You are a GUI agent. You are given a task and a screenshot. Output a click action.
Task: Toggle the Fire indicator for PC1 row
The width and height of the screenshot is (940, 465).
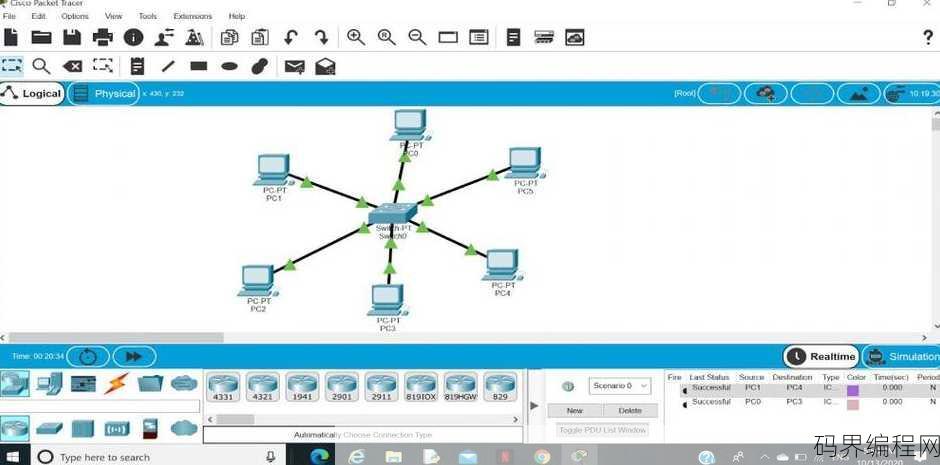(x=685, y=389)
